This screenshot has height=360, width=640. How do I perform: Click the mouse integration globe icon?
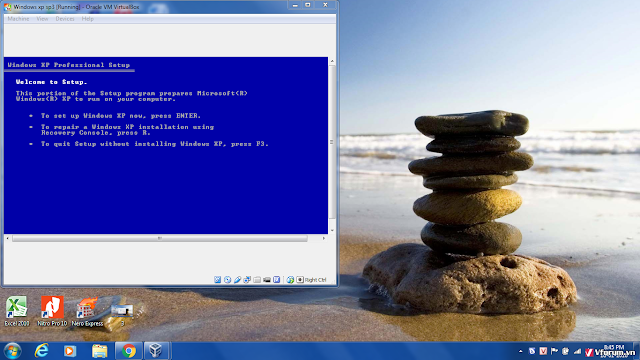(290, 280)
